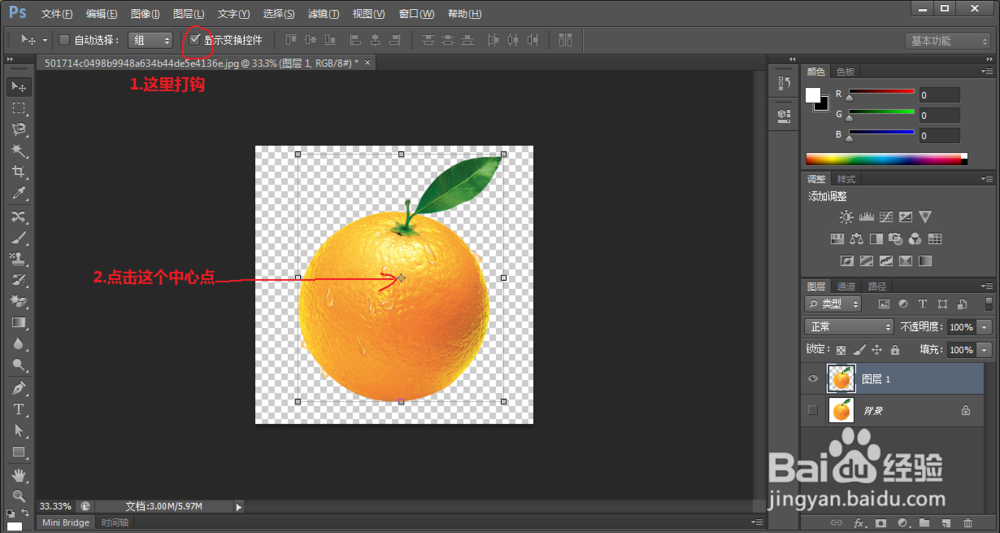
Task: Select the 图层 1 layer thumbnail
Action: point(841,378)
